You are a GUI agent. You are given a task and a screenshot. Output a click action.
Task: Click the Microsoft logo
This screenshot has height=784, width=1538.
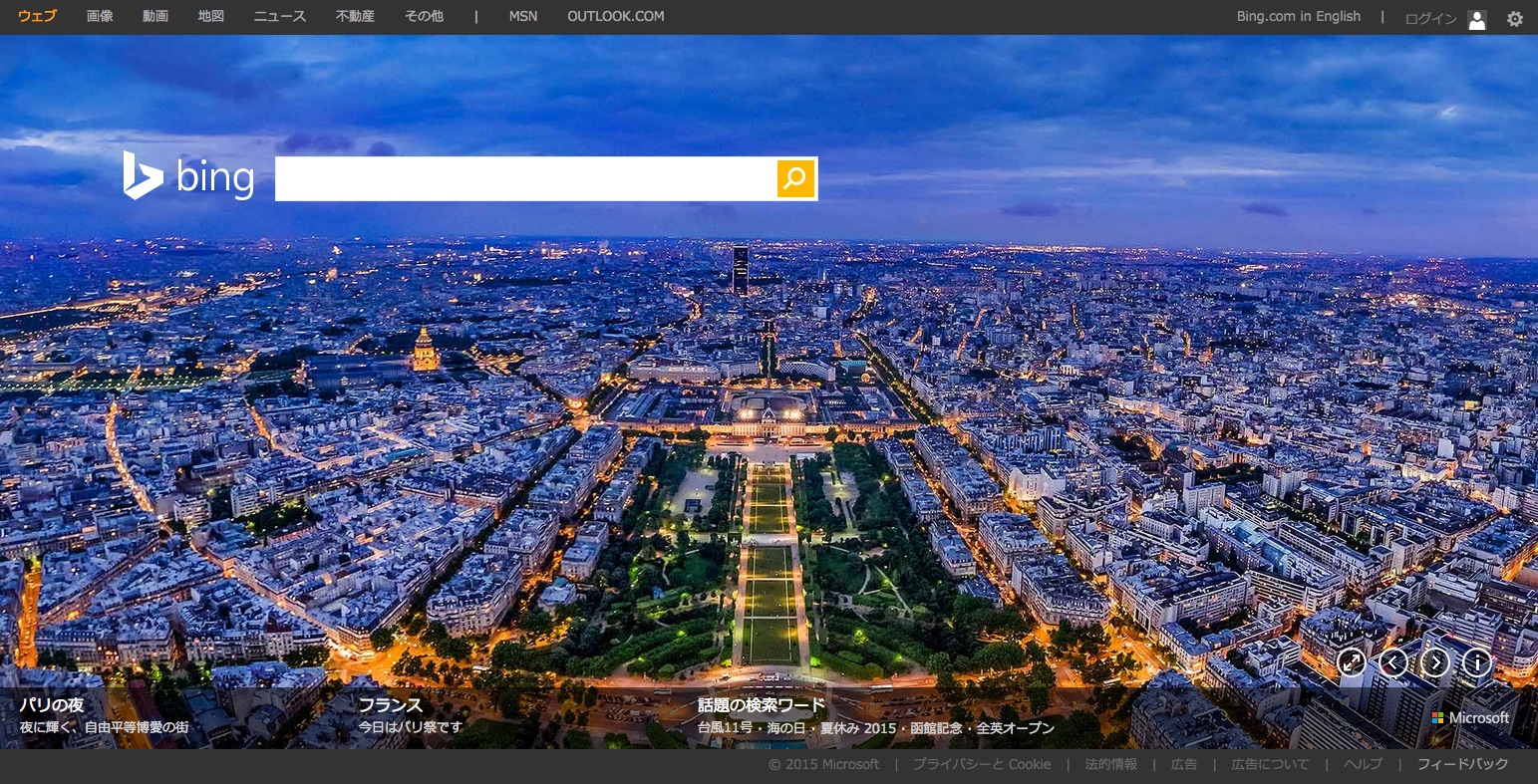pyautogui.click(x=1470, y=717)
